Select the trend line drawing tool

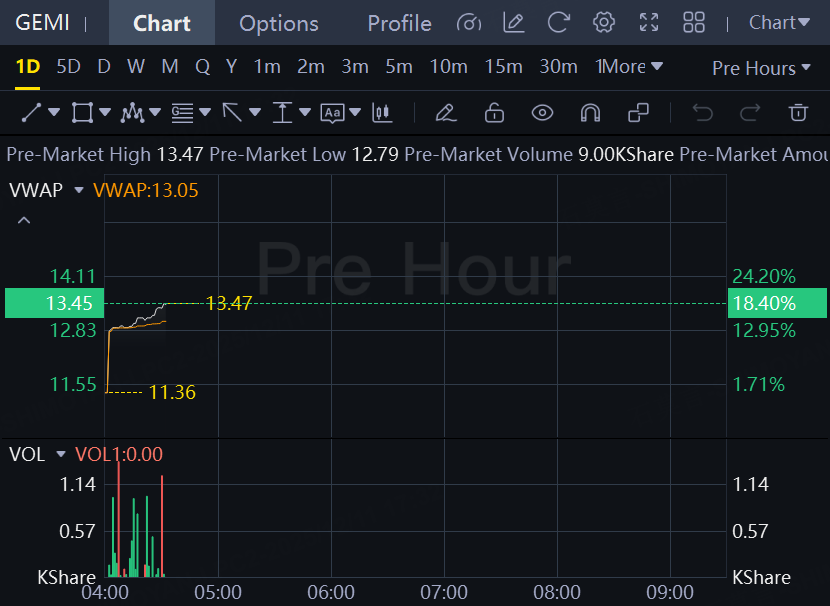[31, 113]
